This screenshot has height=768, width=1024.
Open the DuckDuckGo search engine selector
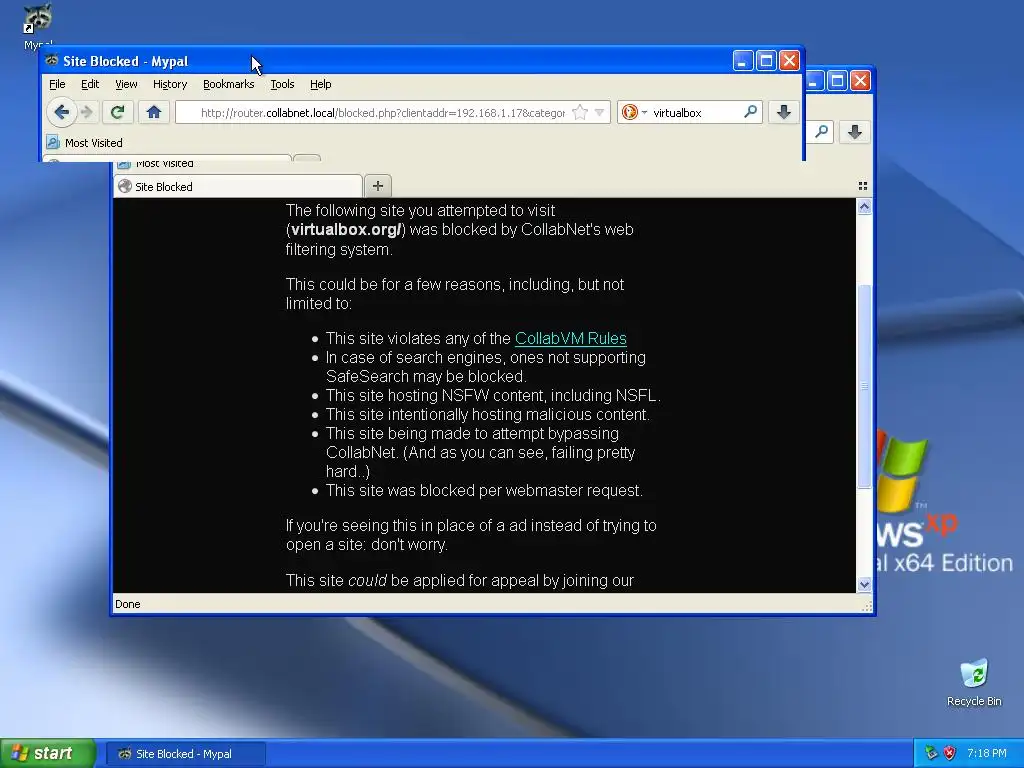point(633,112)
